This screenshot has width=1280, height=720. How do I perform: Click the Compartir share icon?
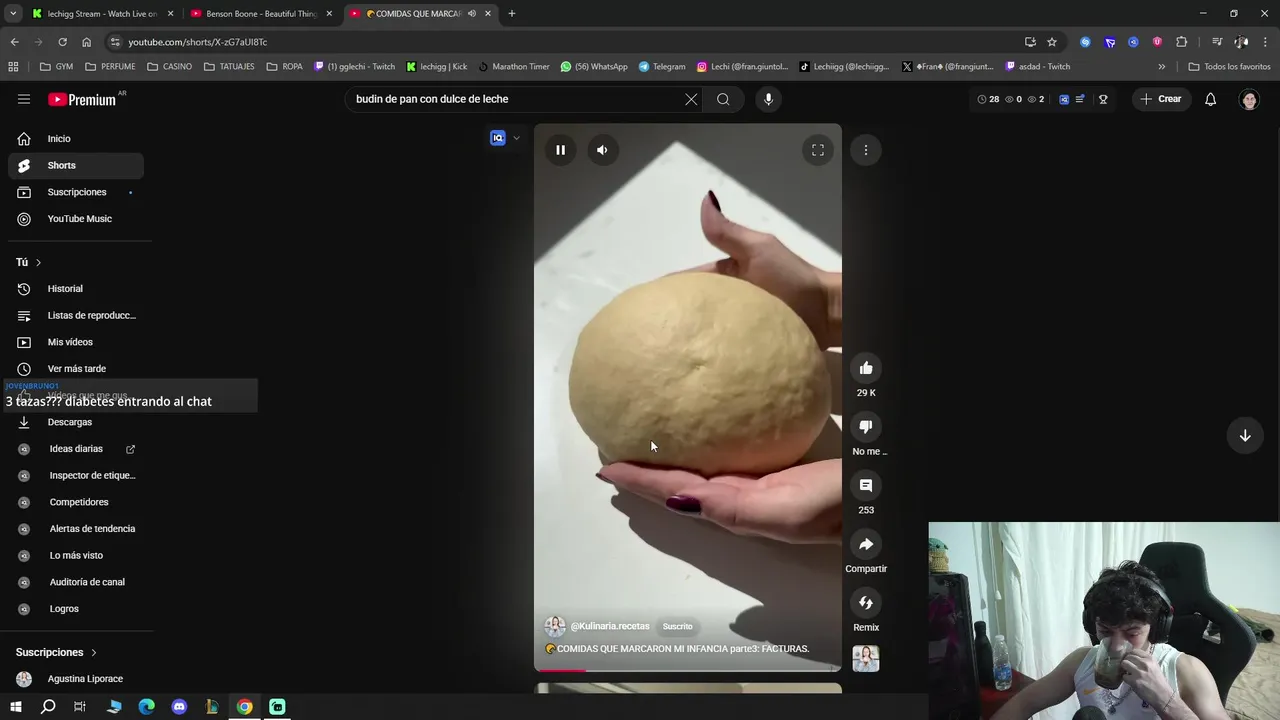click(866, 544)
